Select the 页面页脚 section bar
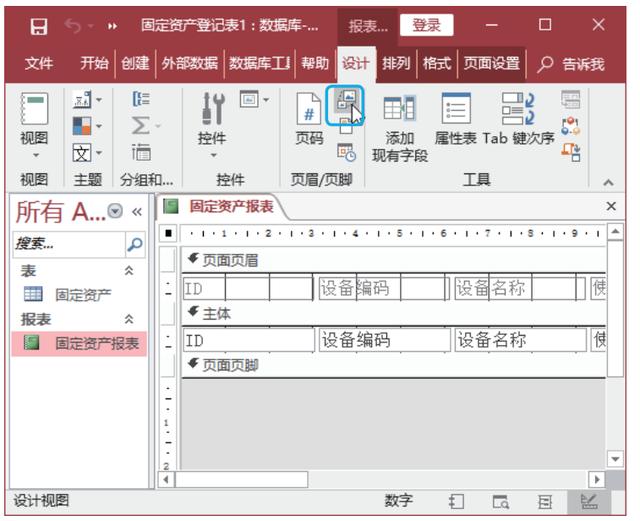 click(x=393, y=365)
